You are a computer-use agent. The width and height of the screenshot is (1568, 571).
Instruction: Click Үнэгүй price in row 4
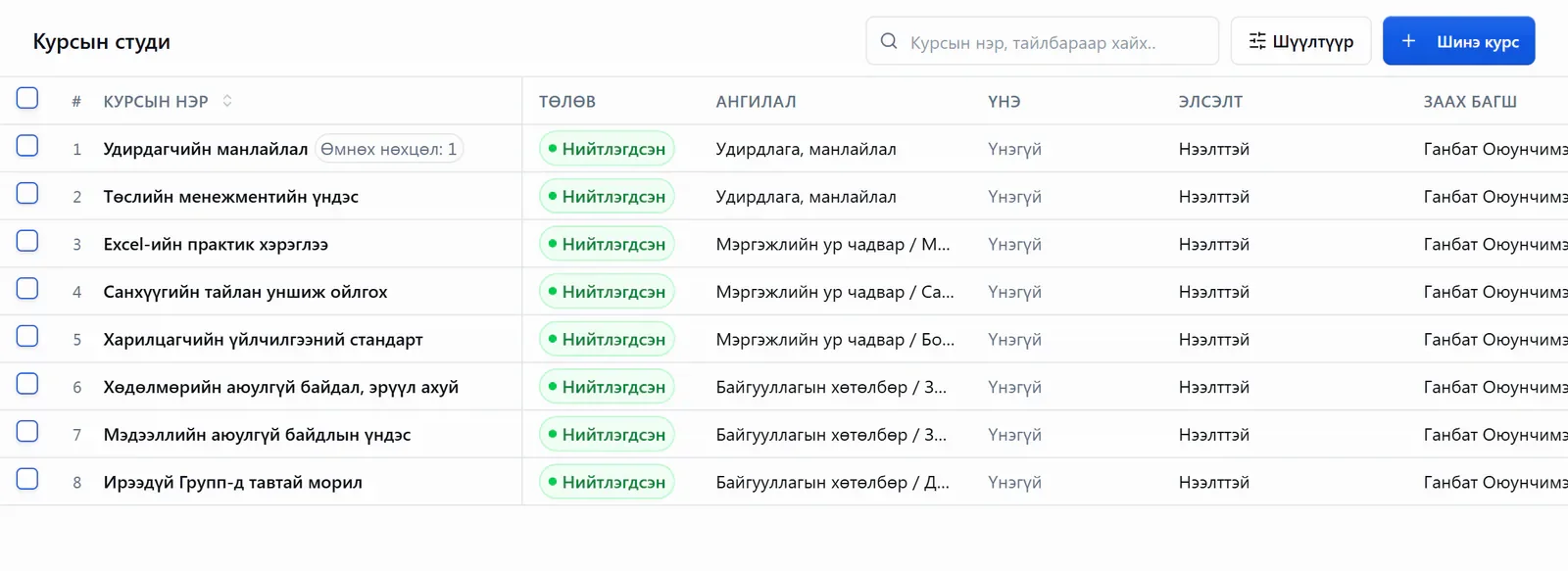coord(1014,292)
